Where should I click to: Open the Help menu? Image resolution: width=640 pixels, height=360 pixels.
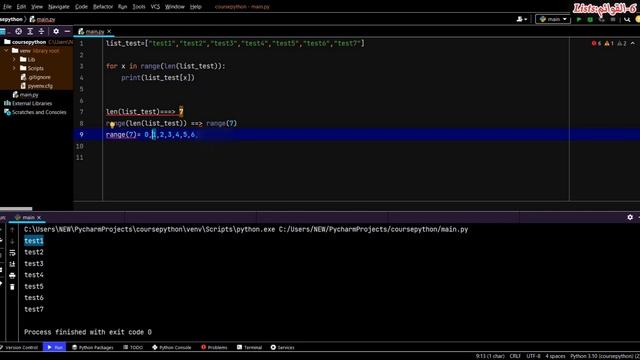196,7
